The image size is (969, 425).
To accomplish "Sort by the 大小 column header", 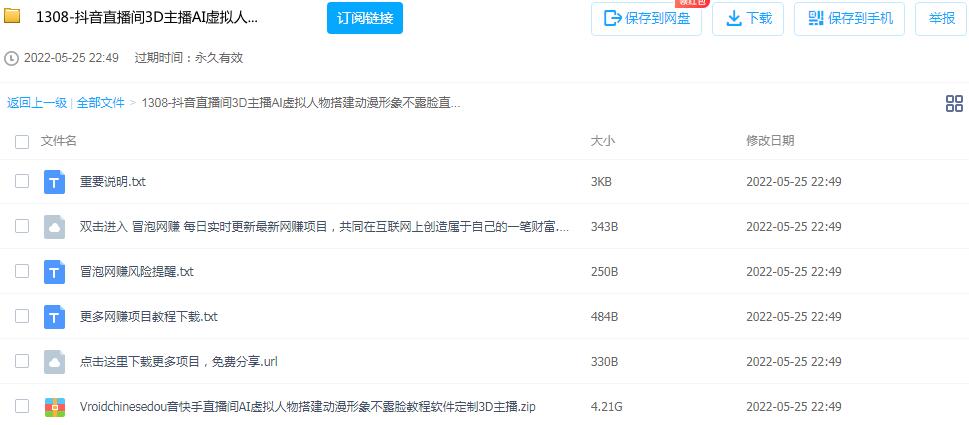I will 603,141.
